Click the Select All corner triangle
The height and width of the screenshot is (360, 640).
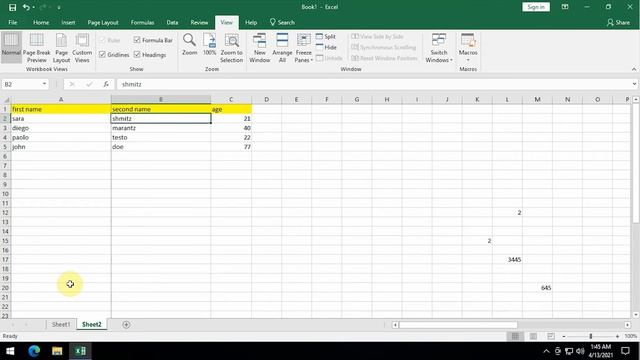(6, 100)
